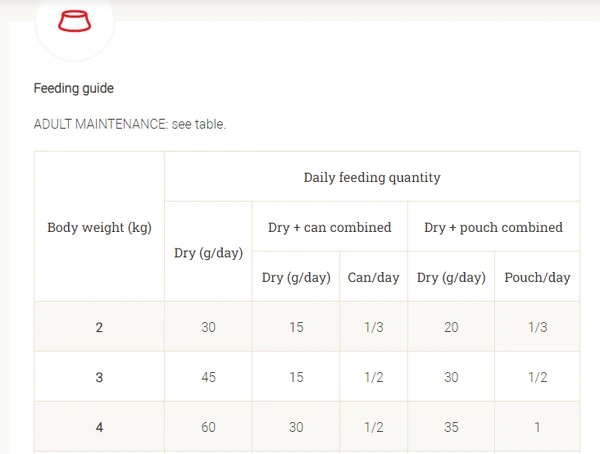
Task: Select the body weight 4 row cell
Action: (x=99, y=427)
